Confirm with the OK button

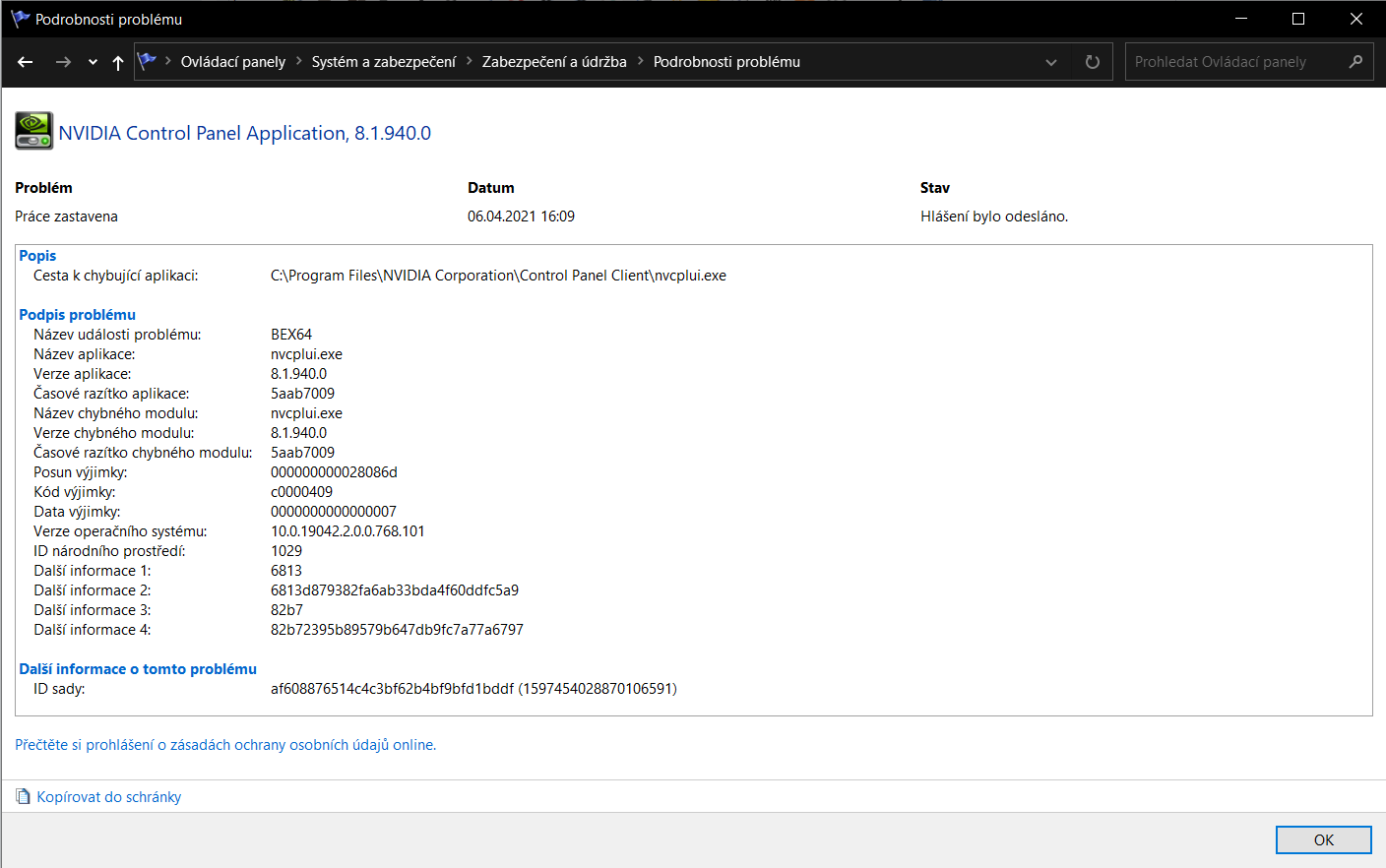1324,839
